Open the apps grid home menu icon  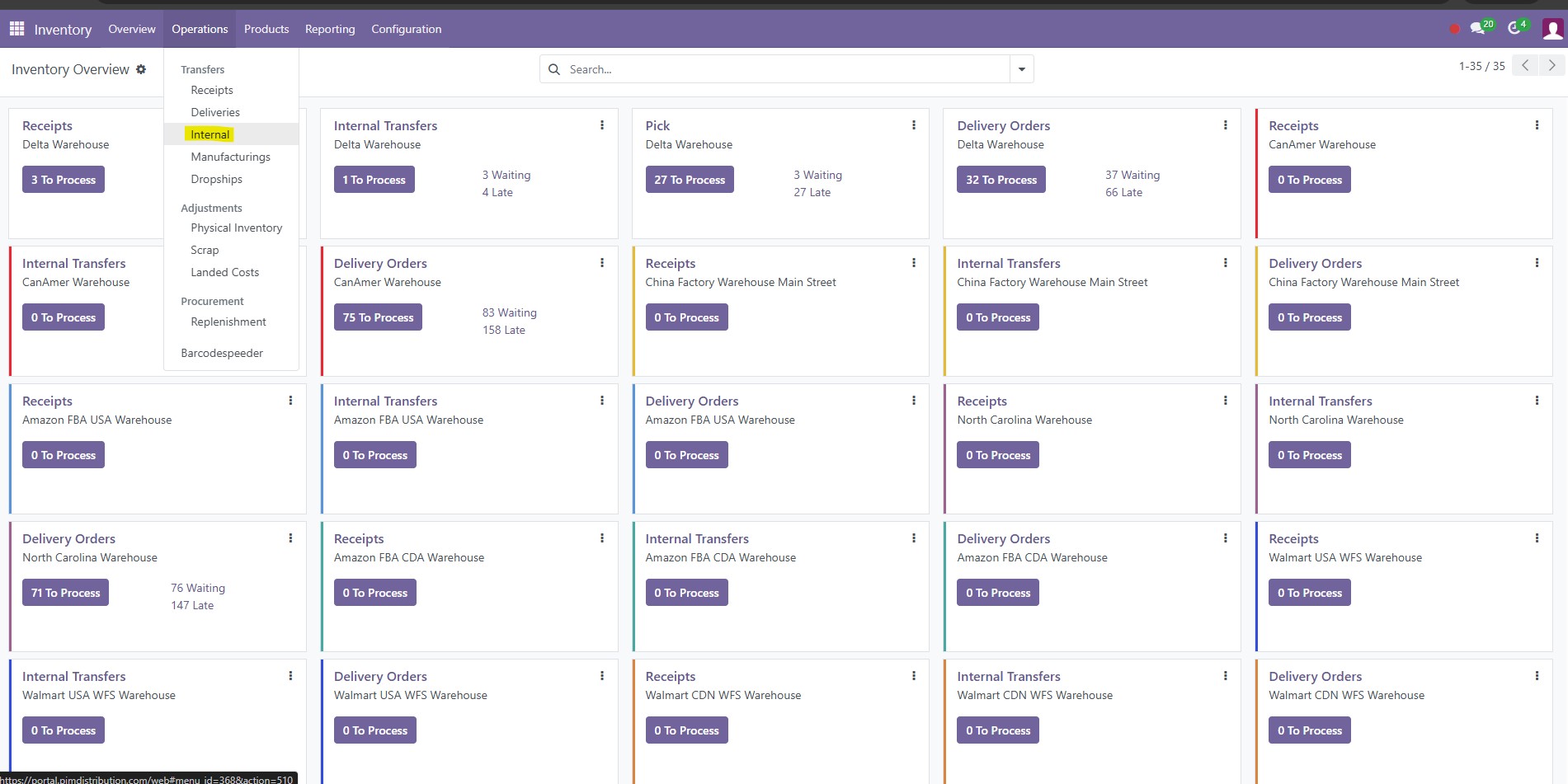(x=16, y=29)
